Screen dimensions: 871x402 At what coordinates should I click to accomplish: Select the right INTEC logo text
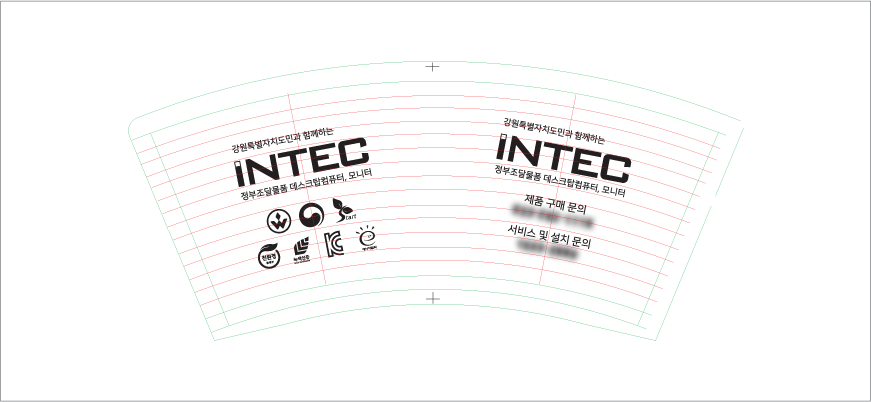point(564,155)
